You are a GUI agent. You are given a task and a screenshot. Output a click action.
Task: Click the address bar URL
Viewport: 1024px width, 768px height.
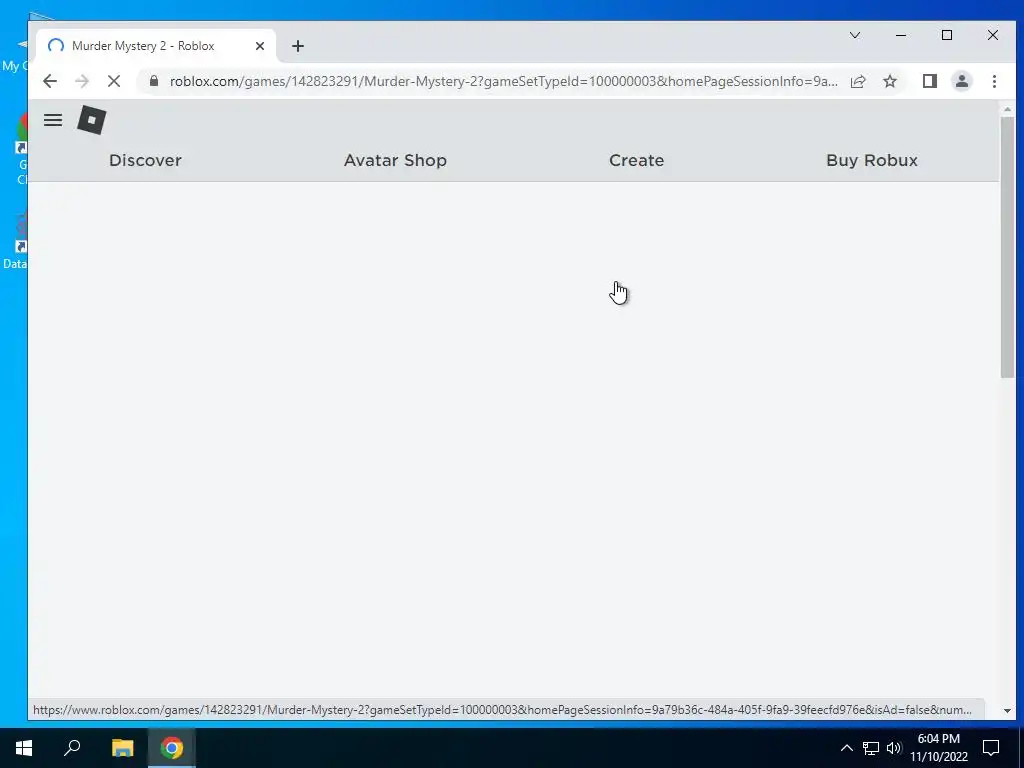(x=504, y=81)
